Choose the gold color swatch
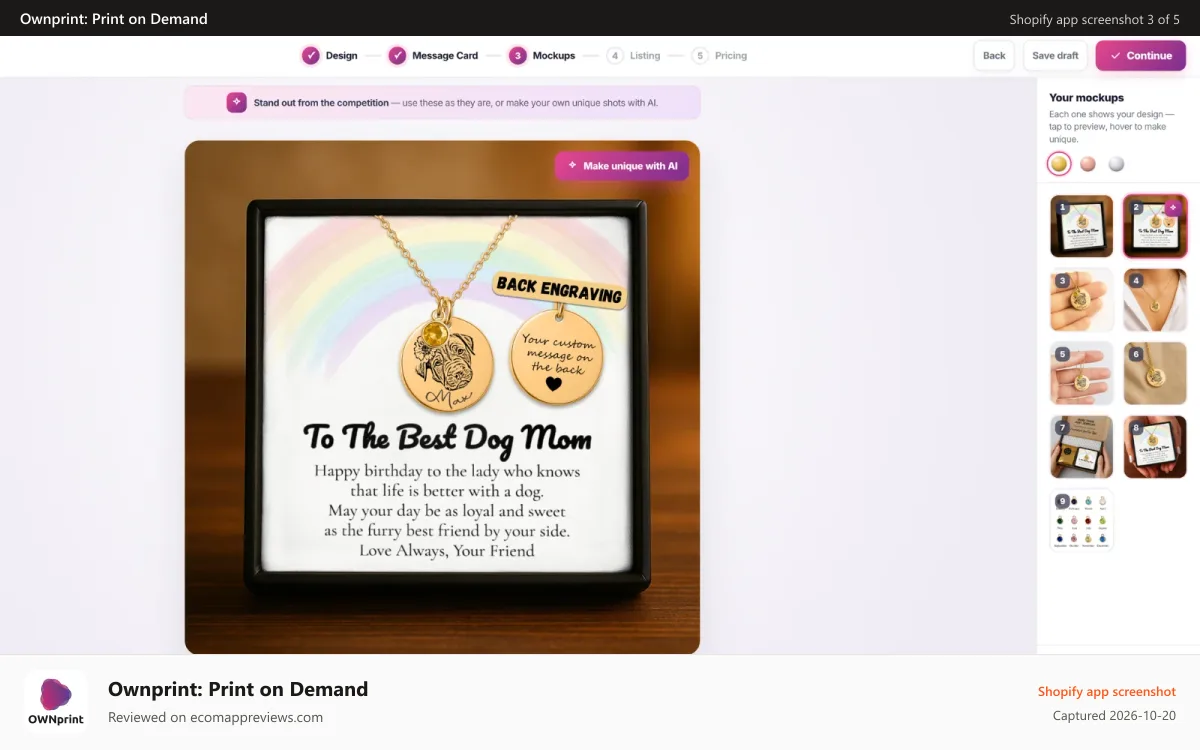1200x750 pixels. coord(1059,164)
